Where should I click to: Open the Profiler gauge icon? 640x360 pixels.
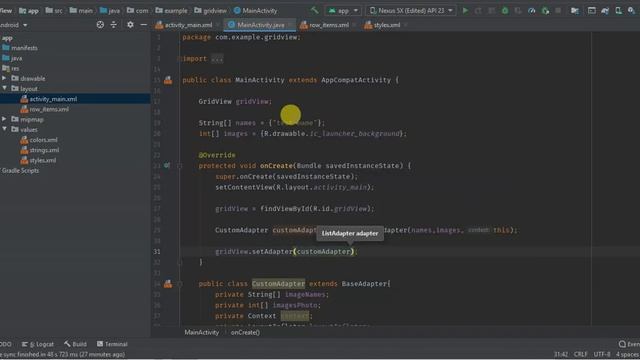(531, 10)
